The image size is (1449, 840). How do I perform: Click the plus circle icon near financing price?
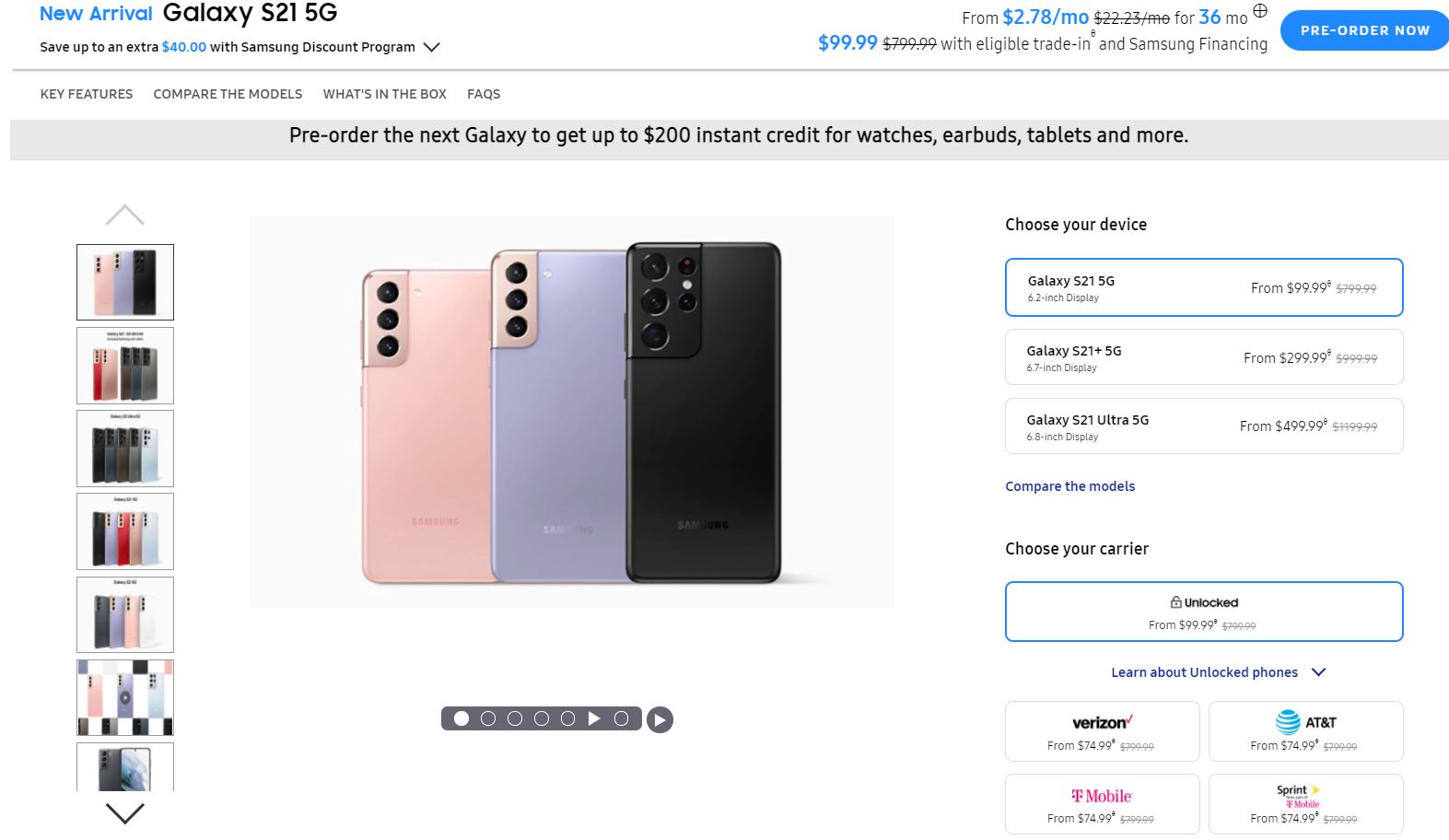tap(1260, 11)
